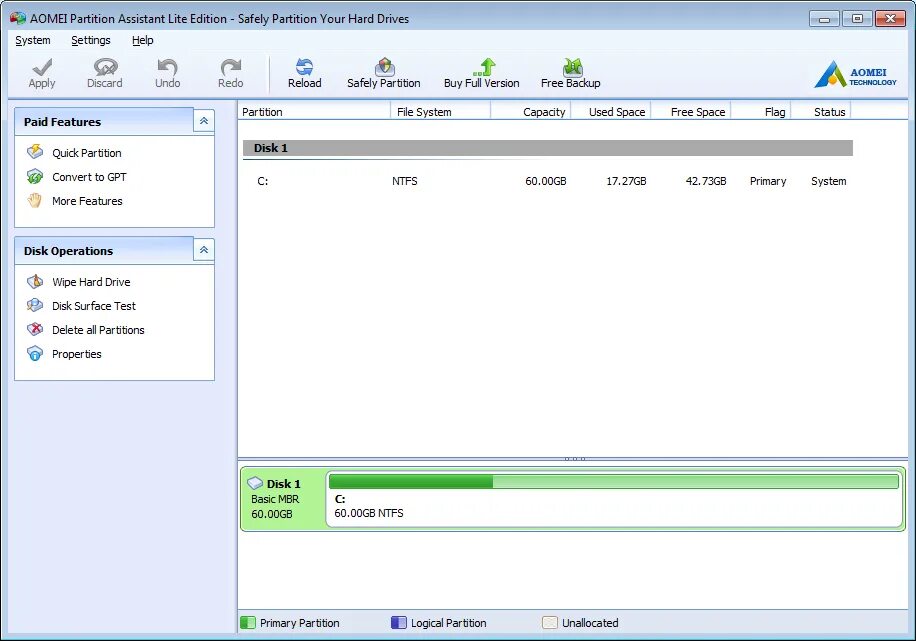Select the Quick Partition link
The image size is (916, 641).
coord(87,153)
